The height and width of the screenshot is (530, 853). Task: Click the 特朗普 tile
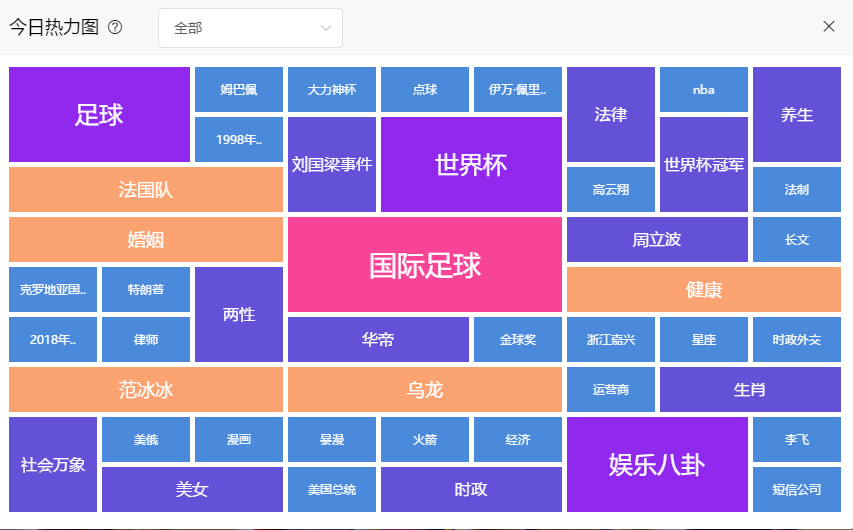(146, 290)
